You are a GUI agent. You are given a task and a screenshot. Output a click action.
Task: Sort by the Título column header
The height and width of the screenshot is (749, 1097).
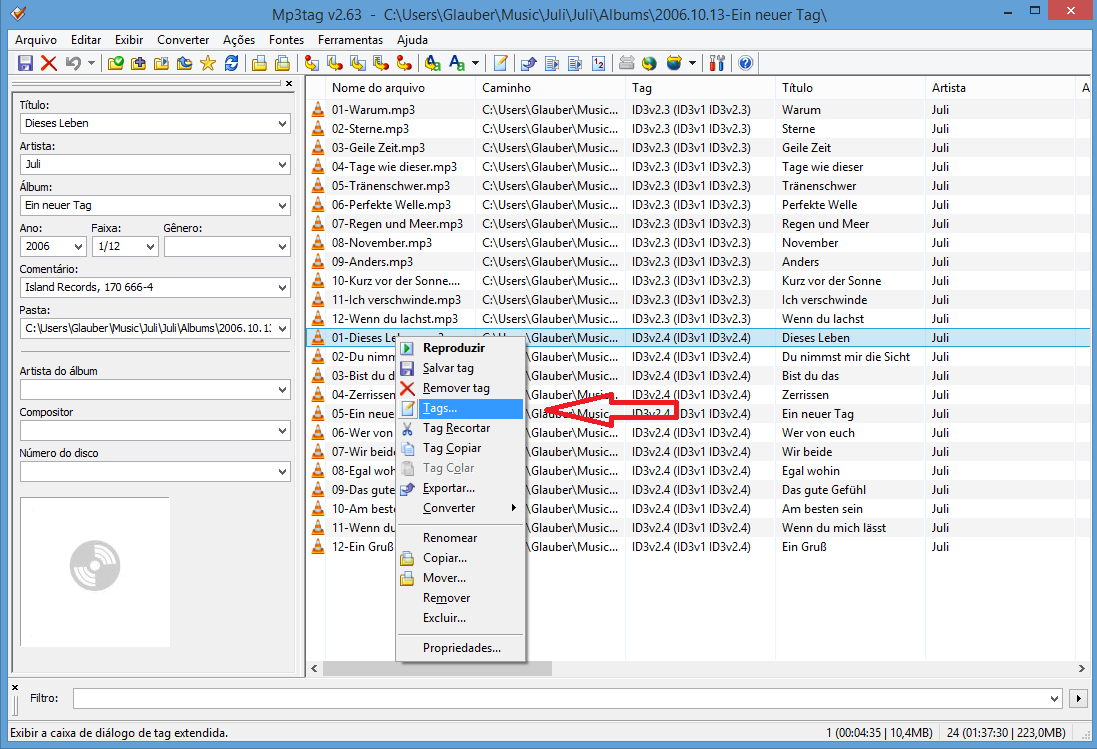point(850,87)
